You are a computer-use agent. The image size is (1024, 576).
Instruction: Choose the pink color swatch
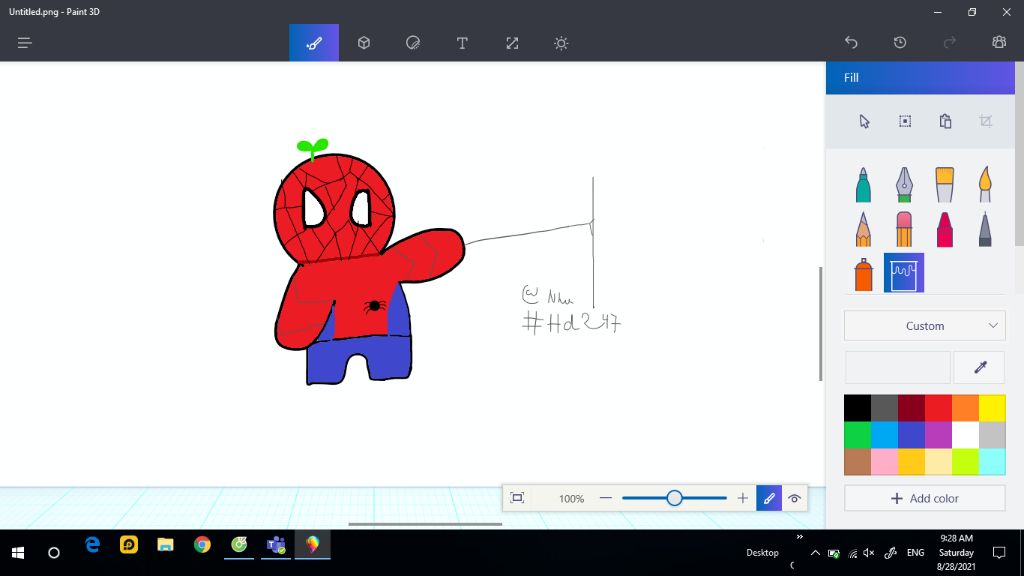(884, 462)
